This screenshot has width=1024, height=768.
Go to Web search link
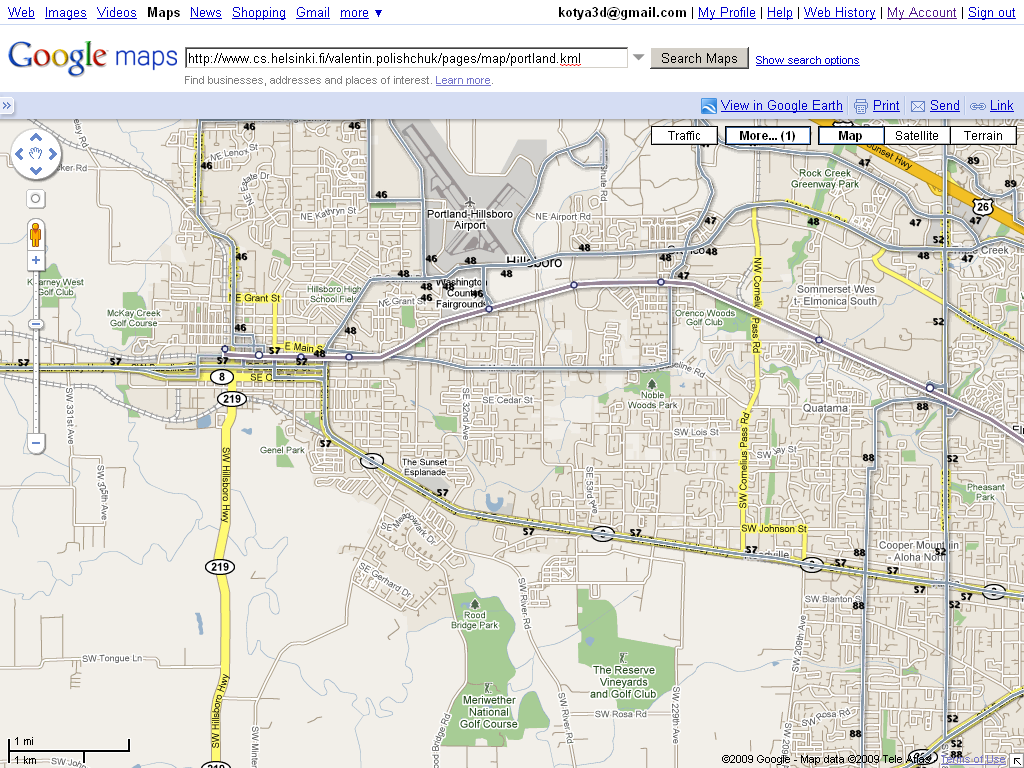(21, 12)
